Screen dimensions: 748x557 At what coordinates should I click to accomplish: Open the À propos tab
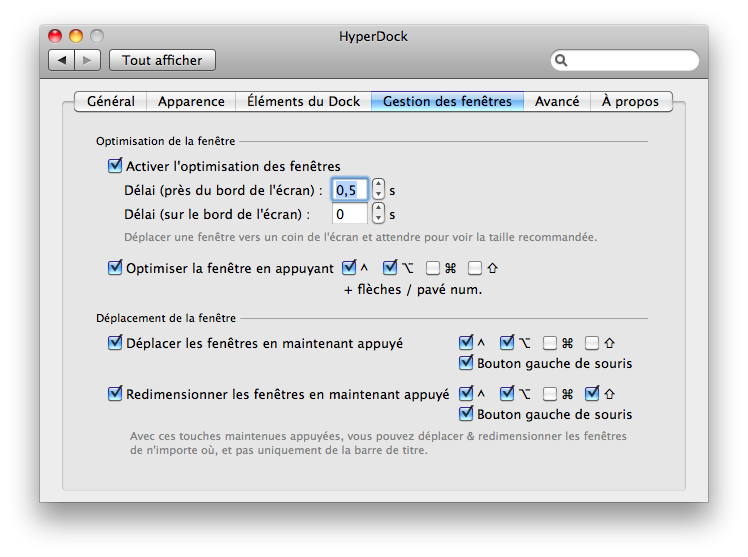pyautogui.click(x=630, y=101)
